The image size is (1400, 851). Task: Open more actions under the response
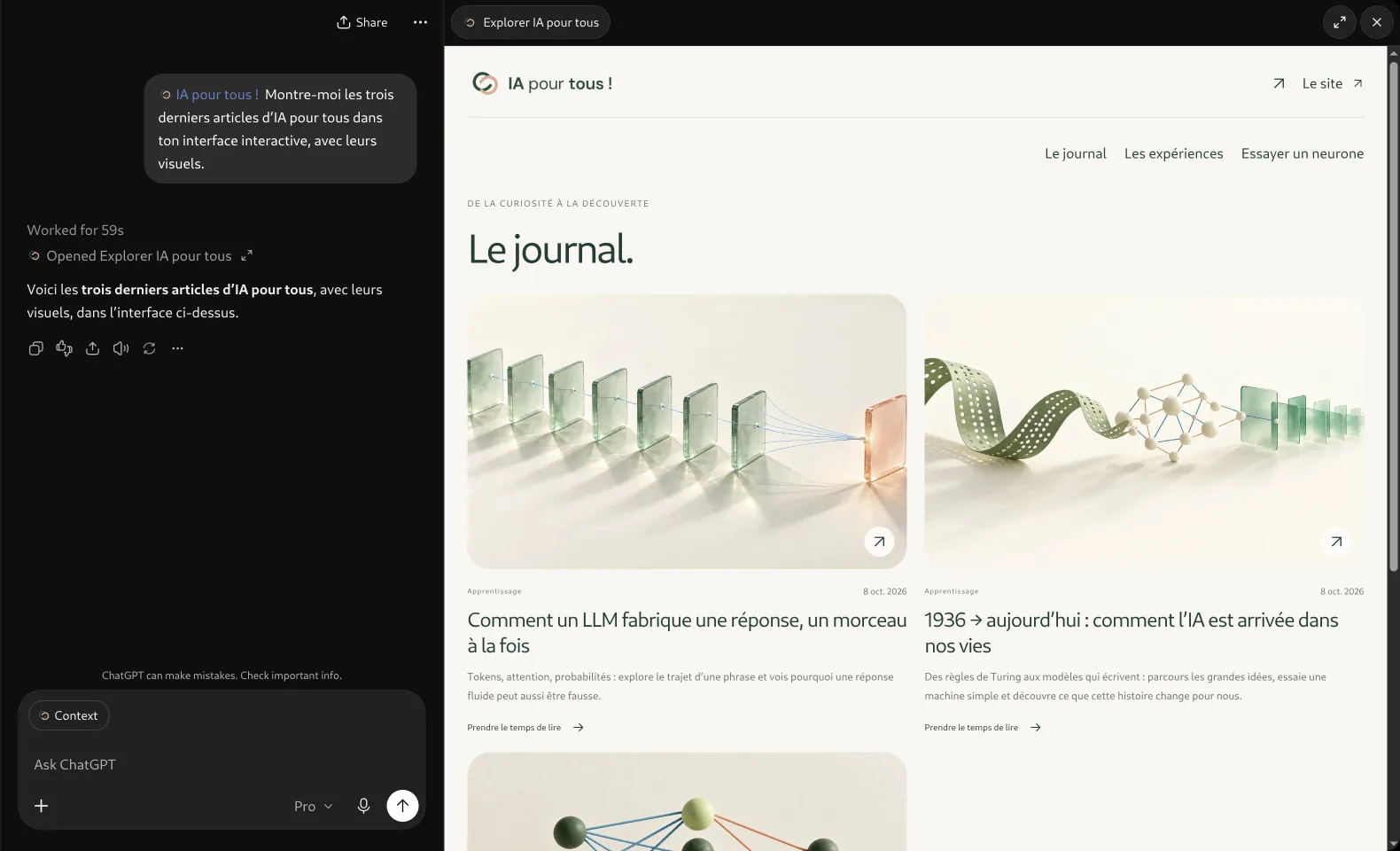[177, 348]
